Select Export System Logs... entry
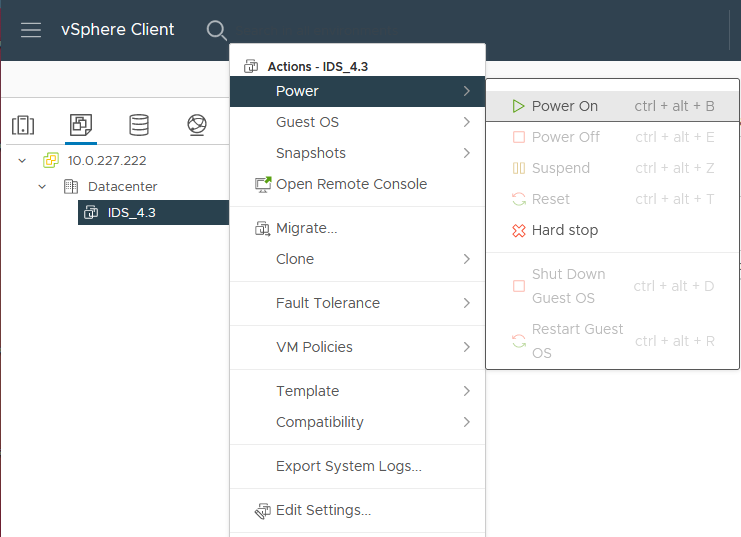 coord(357,466)
